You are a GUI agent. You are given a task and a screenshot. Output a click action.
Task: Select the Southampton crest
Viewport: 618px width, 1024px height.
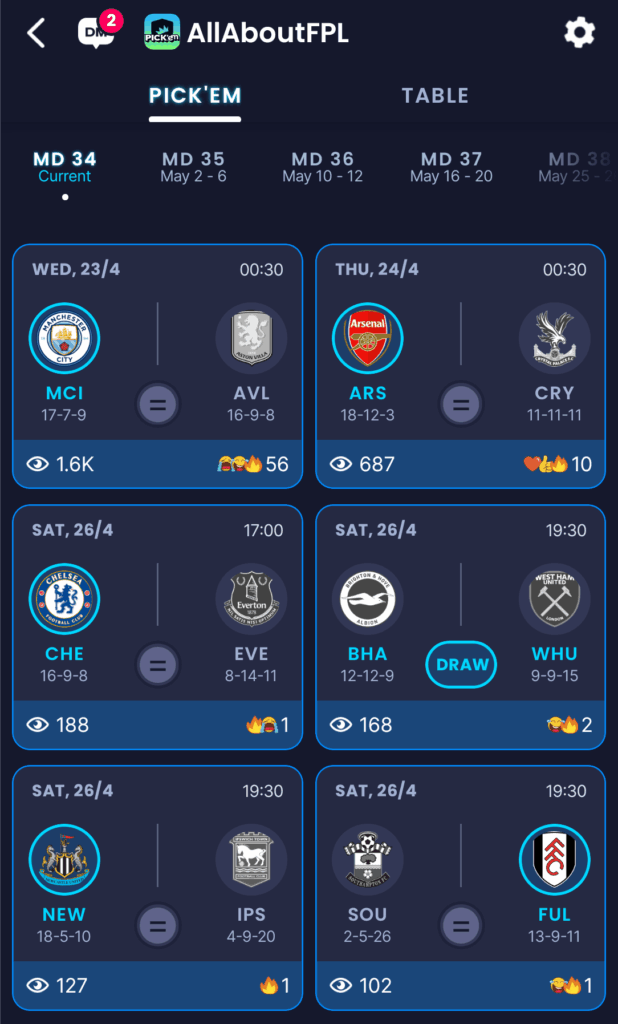pos(368,859)
